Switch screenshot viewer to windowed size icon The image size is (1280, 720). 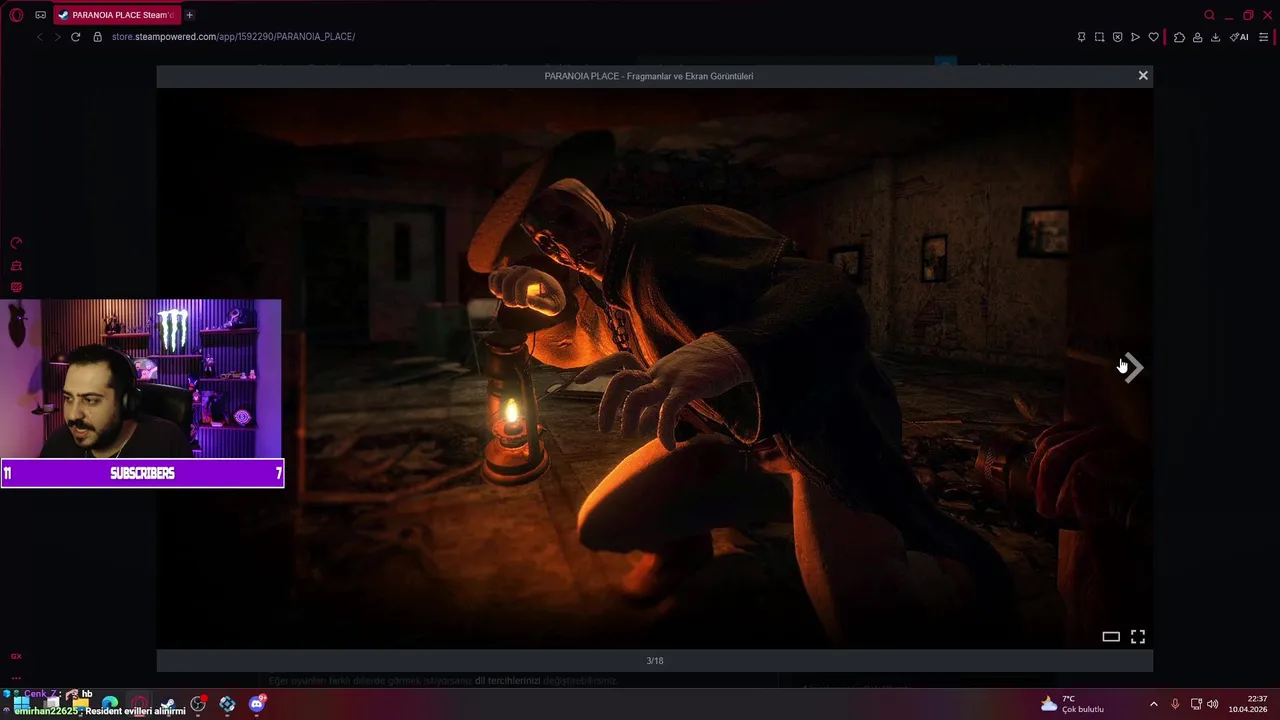tap(1111, 637)
